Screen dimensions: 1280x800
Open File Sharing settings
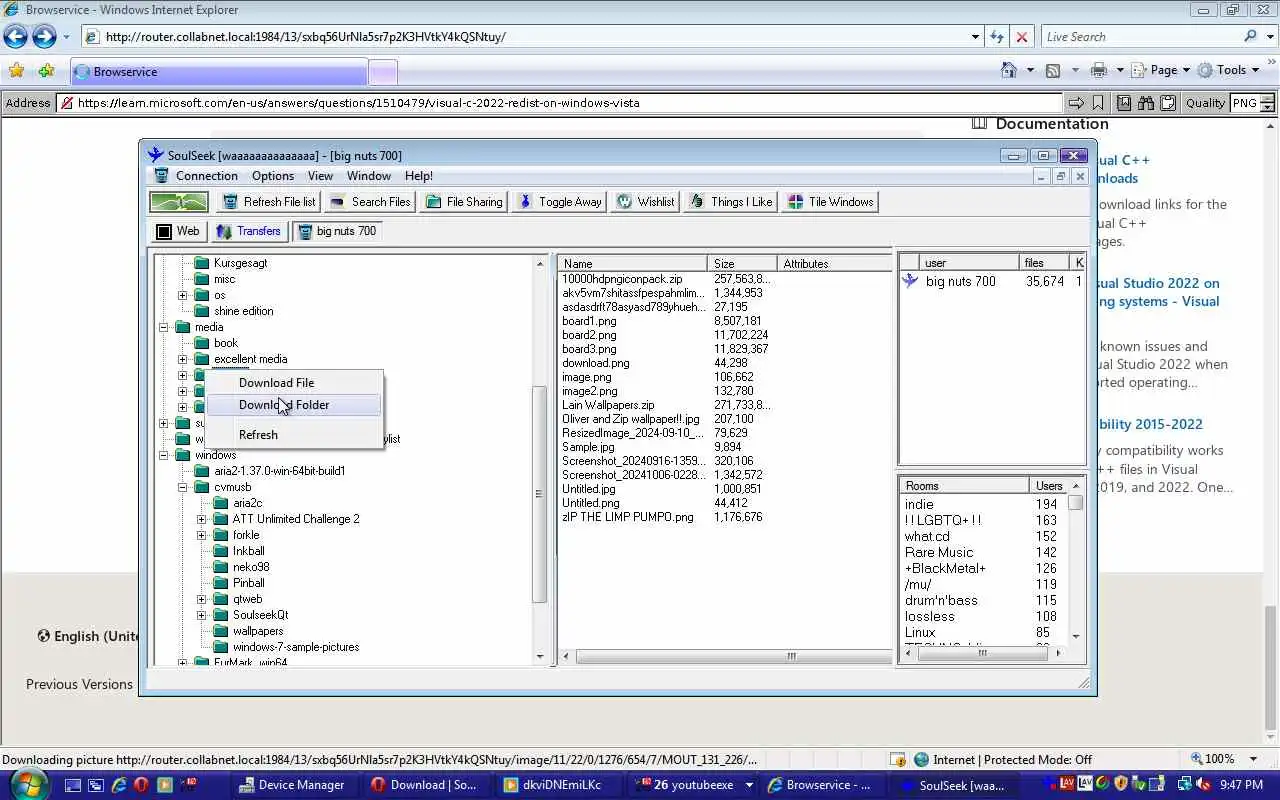point(464,202)
